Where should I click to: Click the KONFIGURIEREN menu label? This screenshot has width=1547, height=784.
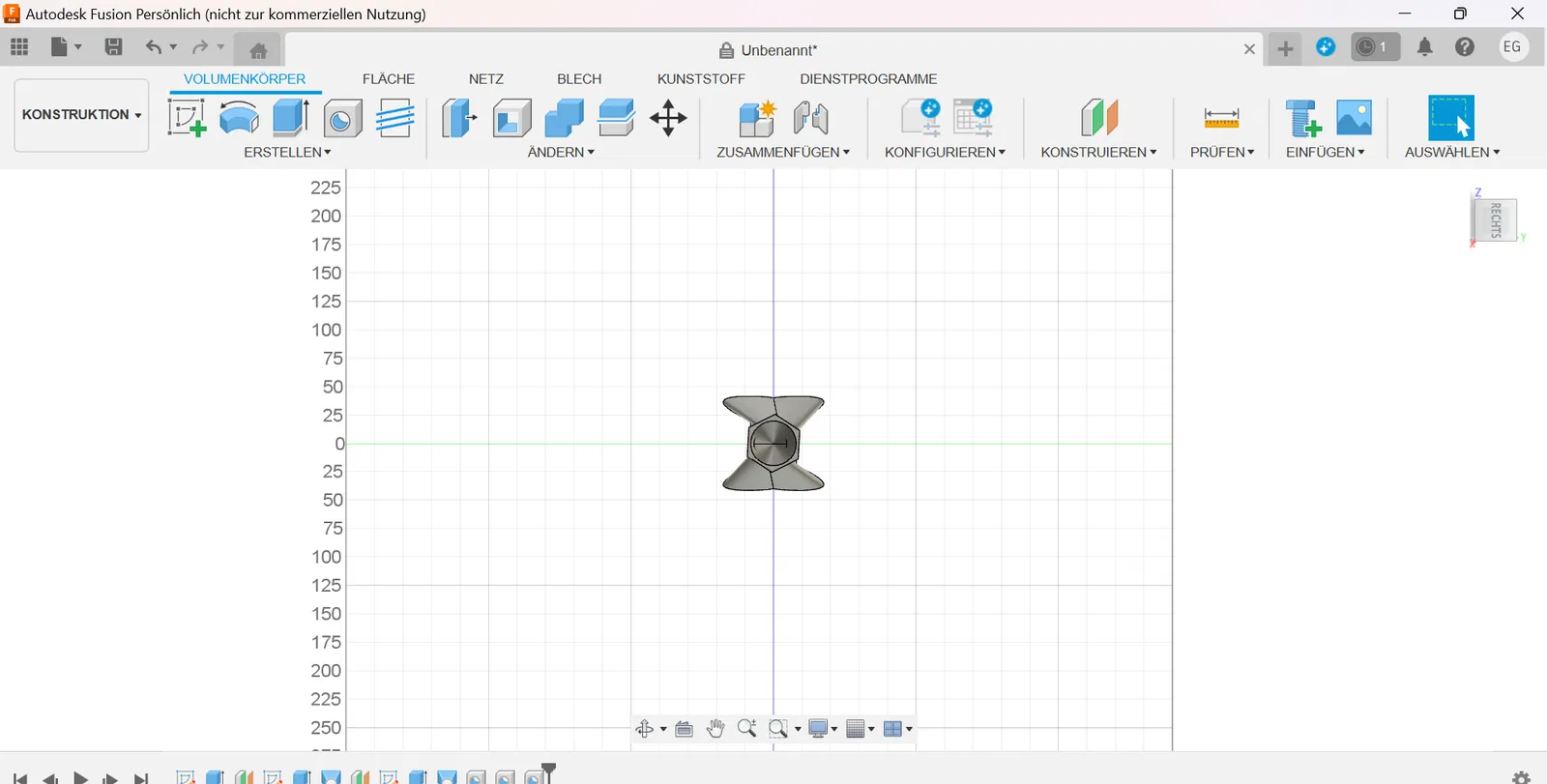945,153
